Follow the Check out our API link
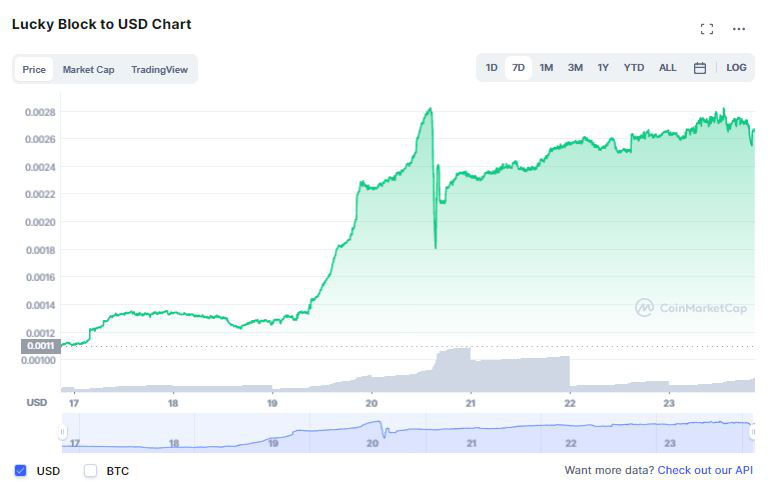 click(705, 470)
